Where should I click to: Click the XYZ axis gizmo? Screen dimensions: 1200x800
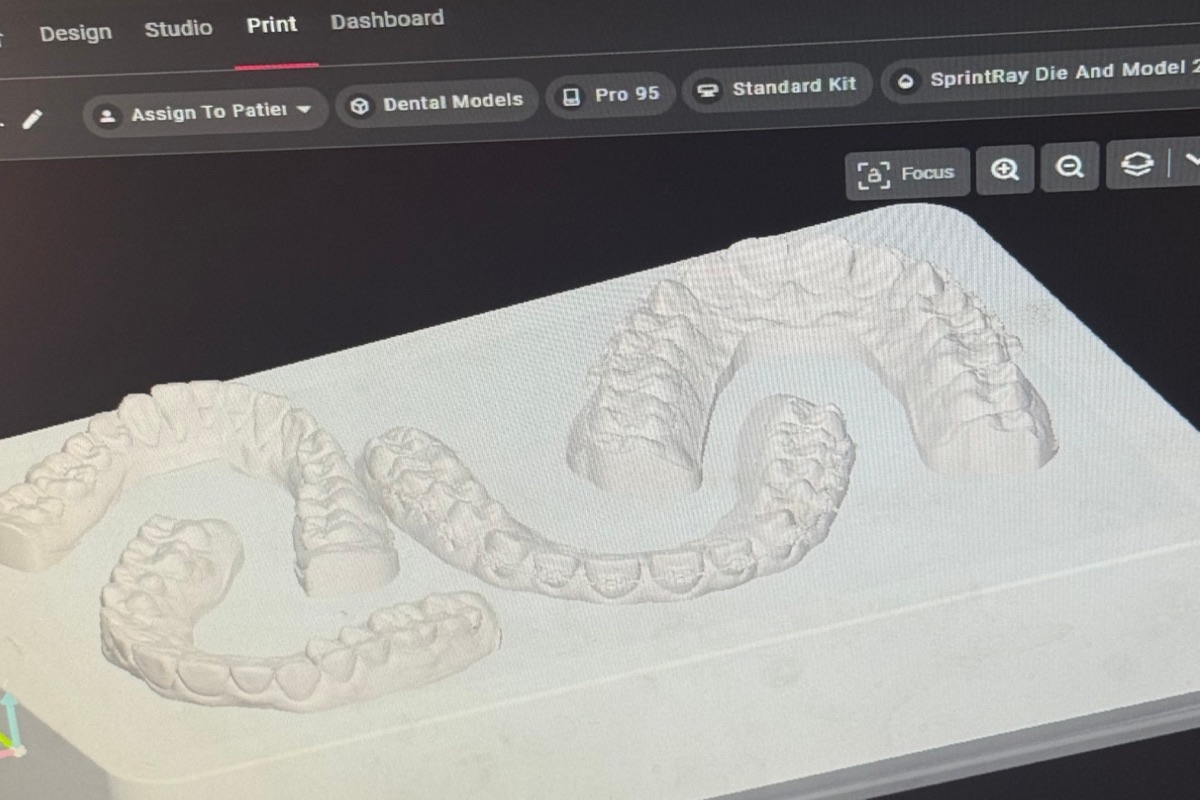(12, 725)
